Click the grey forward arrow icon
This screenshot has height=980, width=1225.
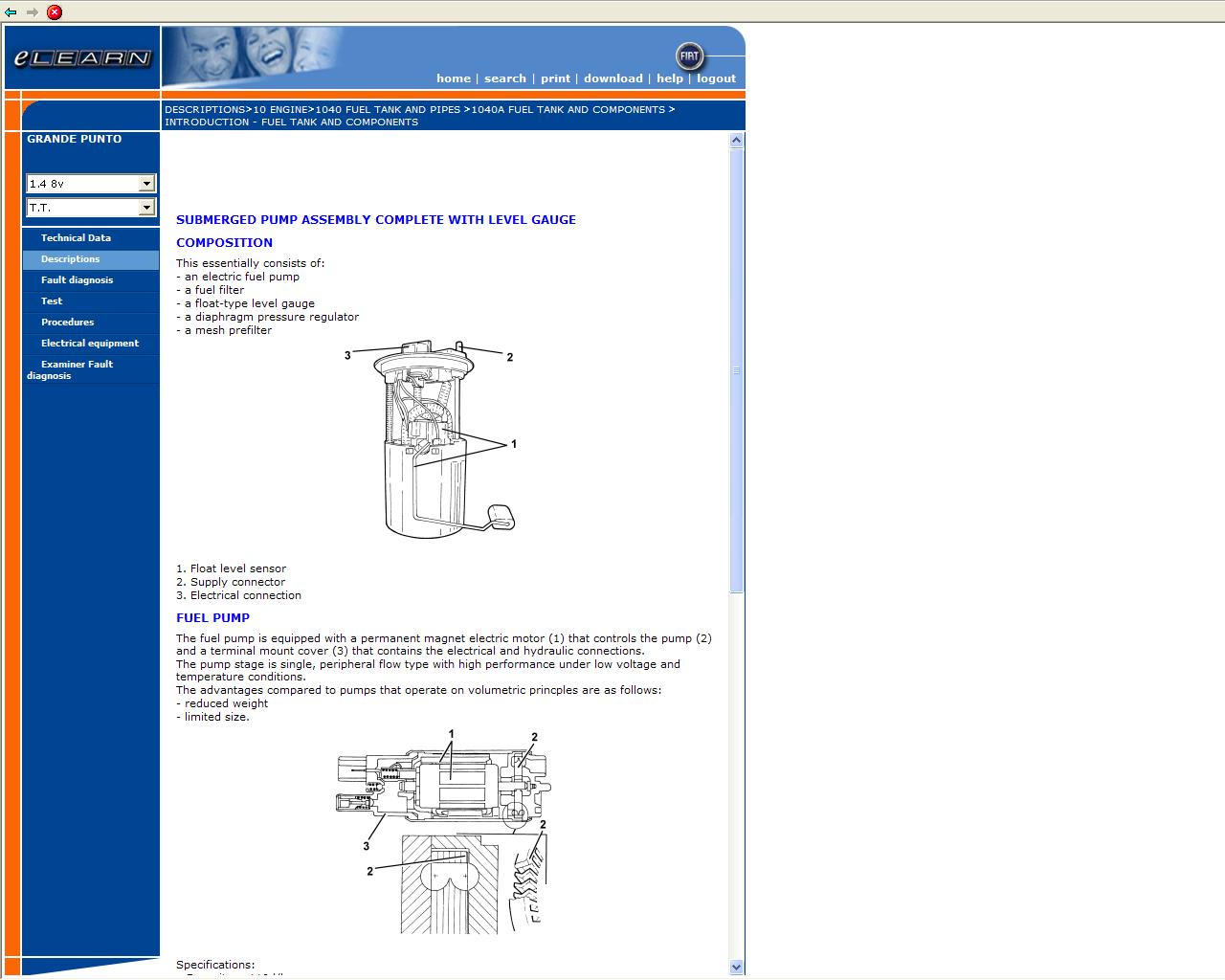[32, 12]
